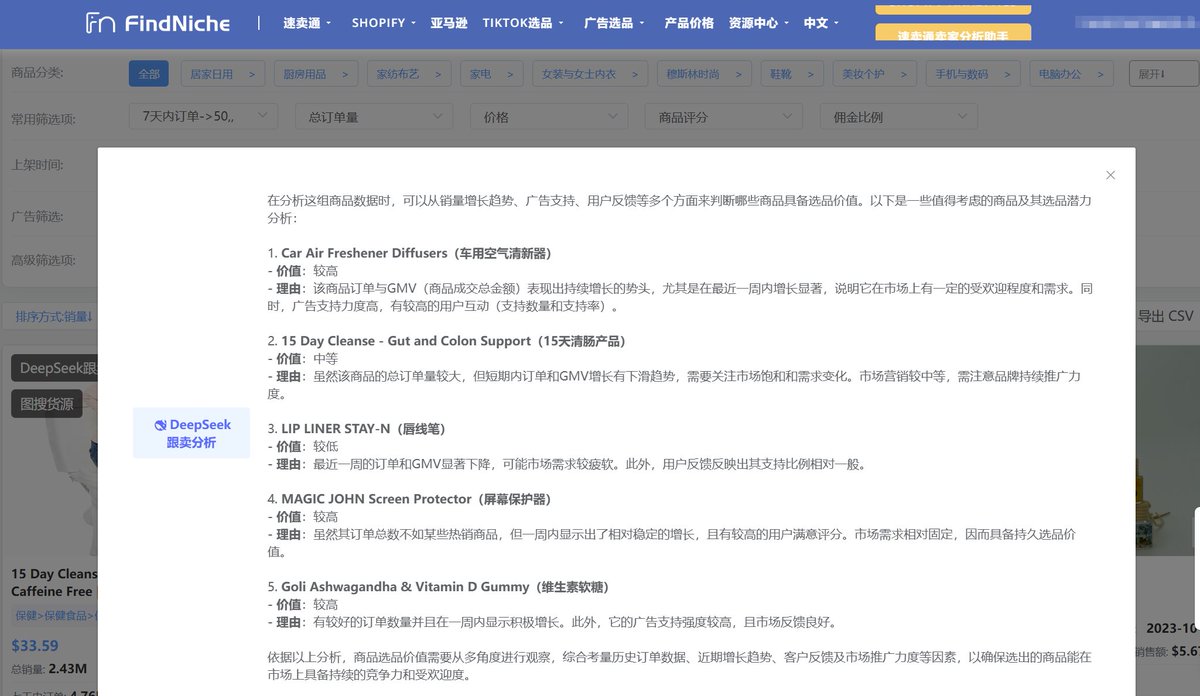
Task: Close the DeepSeek analysis dialog with the X
Action: [1110, 174]
